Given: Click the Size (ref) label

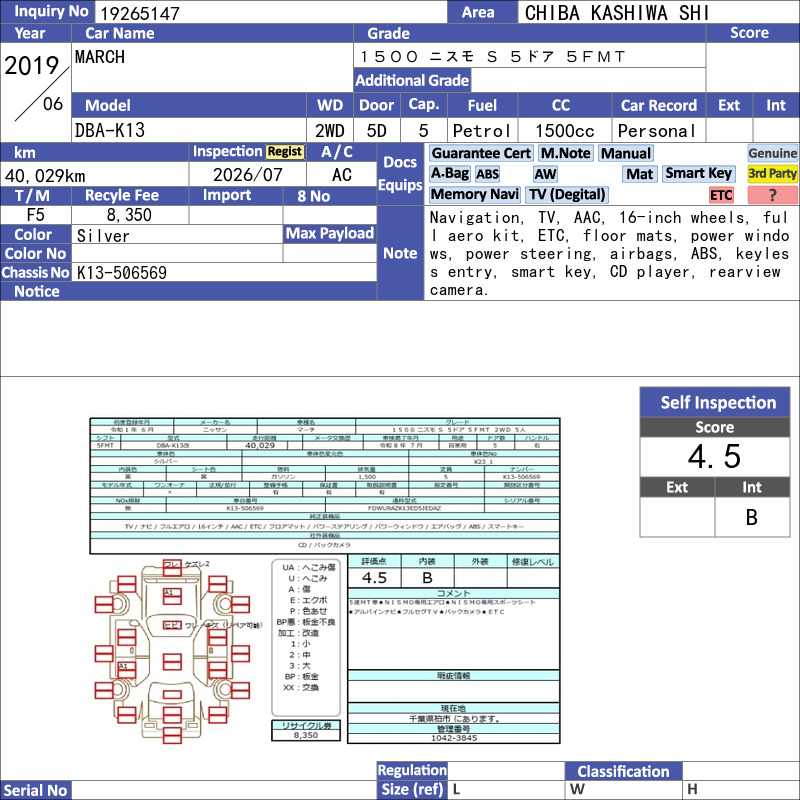Looking at the screenshot, I should [412, 789].
